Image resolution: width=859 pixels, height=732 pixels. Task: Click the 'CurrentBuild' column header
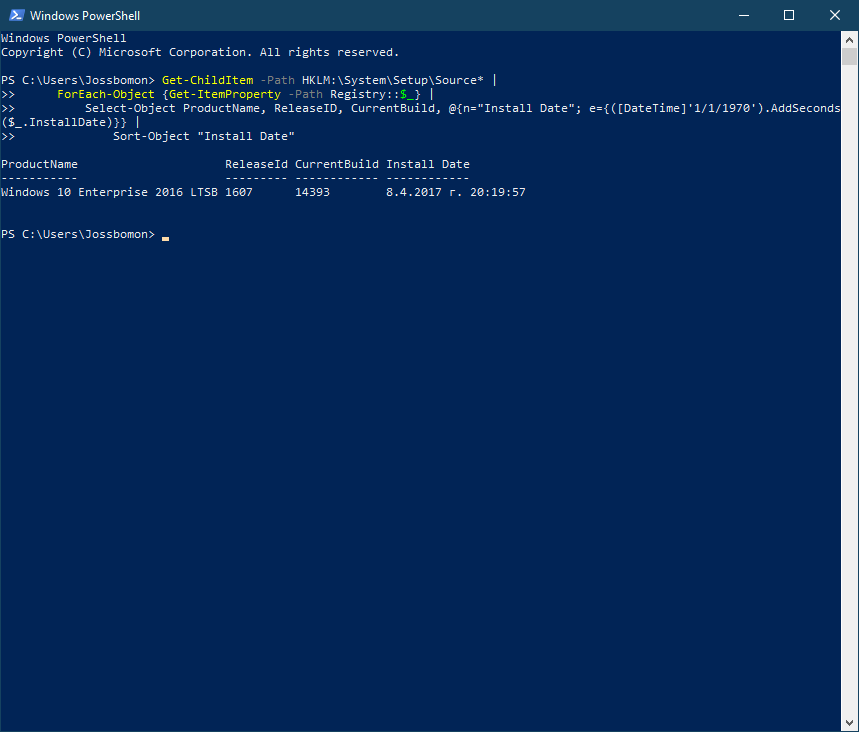tap(337, 164)
